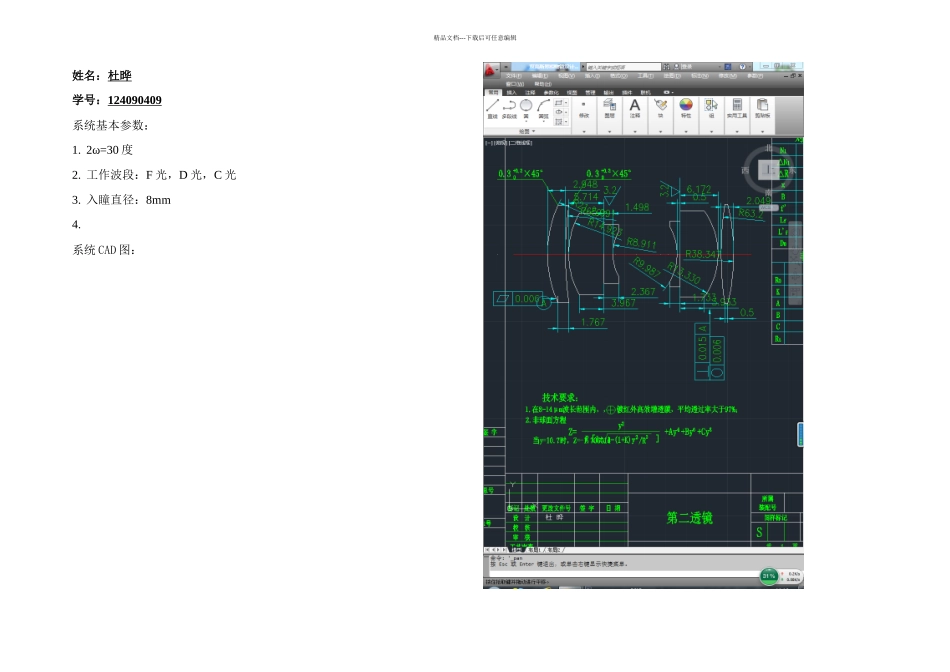Select the Circle (圆) tool
The width and height of the screenshot is (950, 672).
[x=526, y=105]
